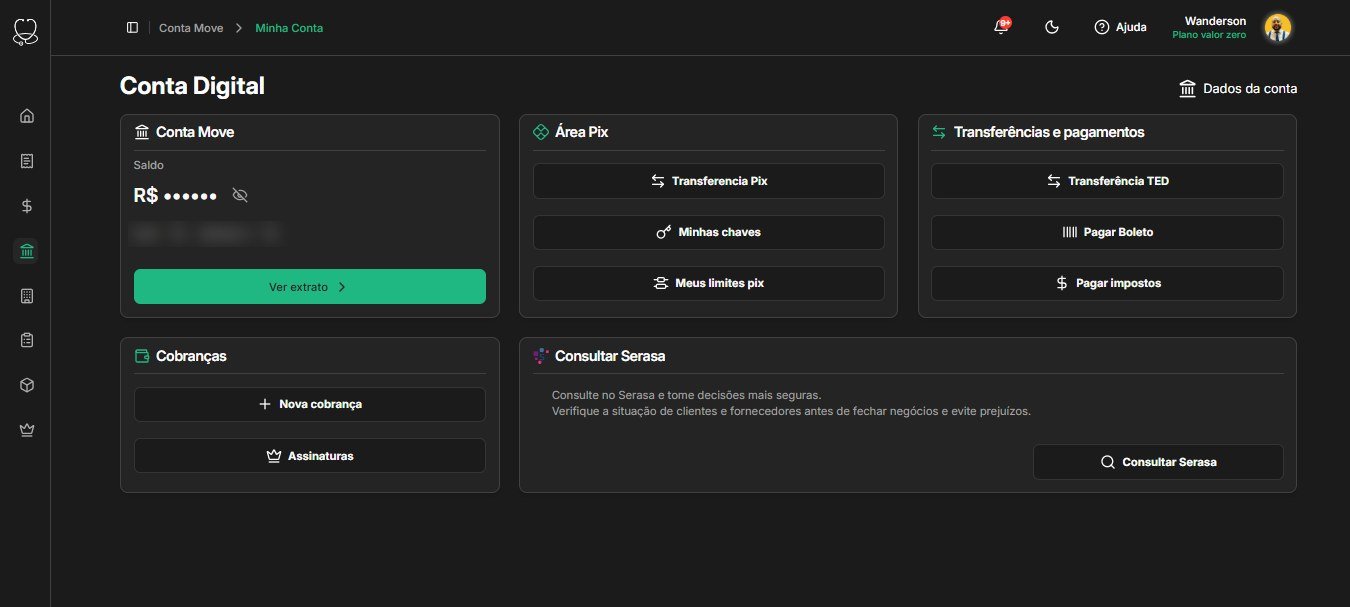Click the Pagar Boleto button
This screenshot has height=607, width=1350.
[1107, 232]
